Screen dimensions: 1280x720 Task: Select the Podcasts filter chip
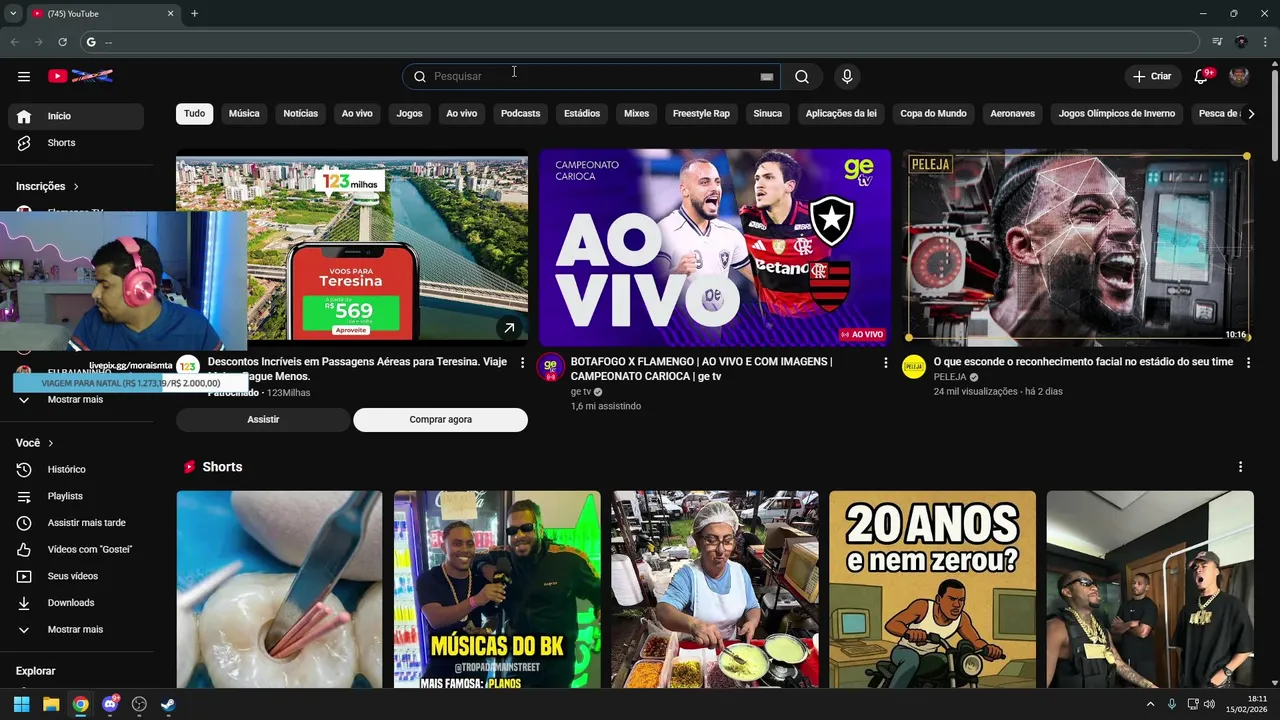click(x=520, y=113)
